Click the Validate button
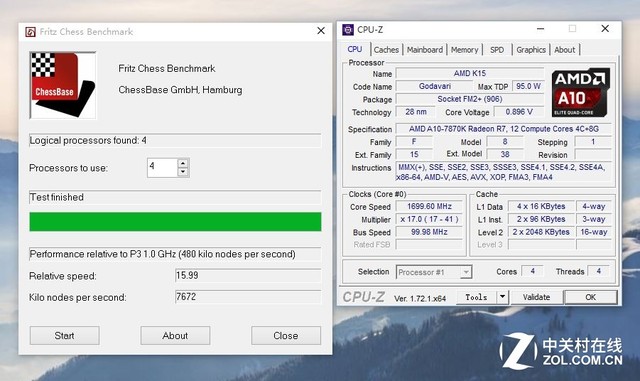640x381 pixels. (x=536, y=297)
